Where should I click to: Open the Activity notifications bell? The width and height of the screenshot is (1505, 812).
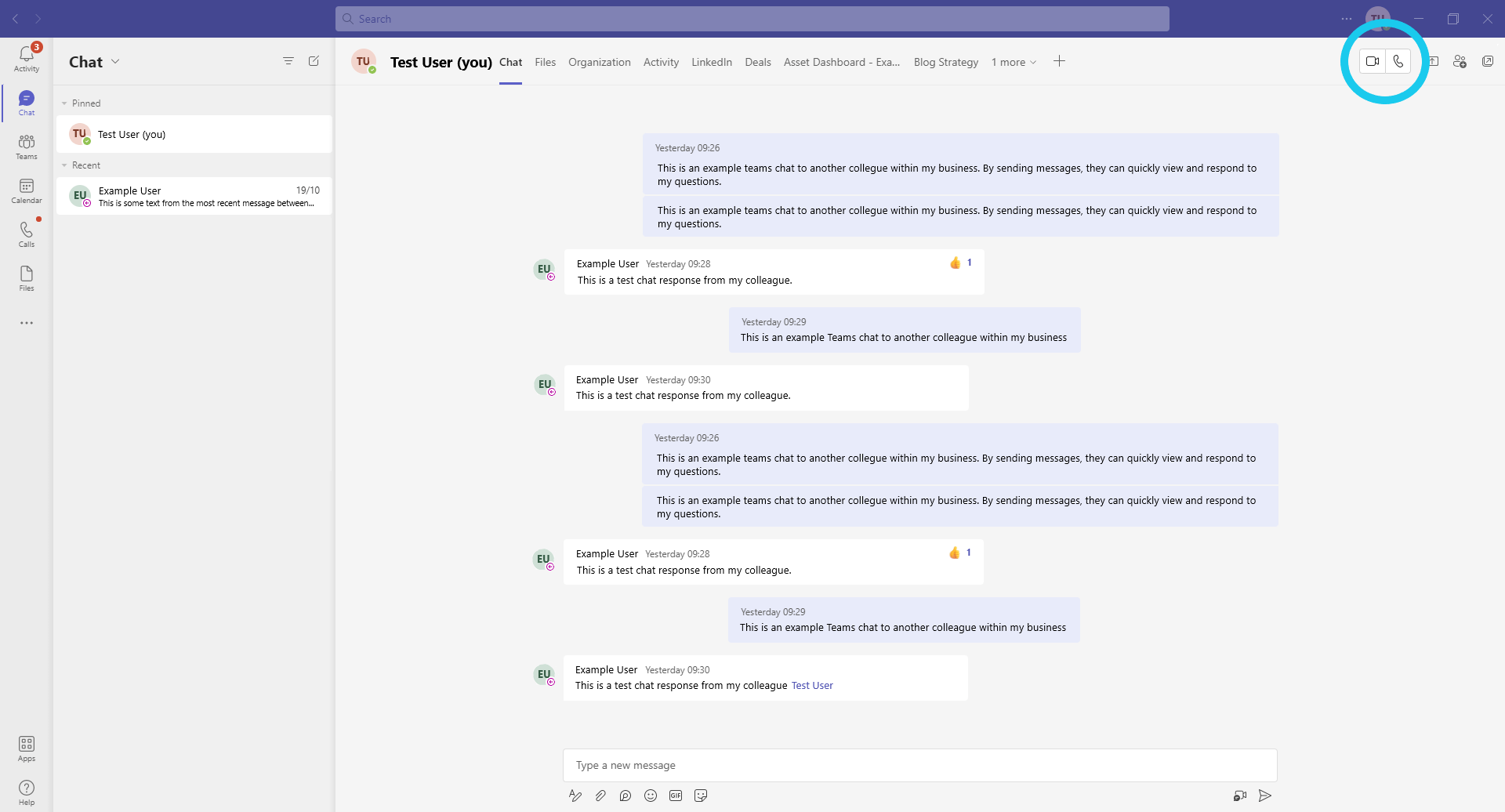coord(27,57)
